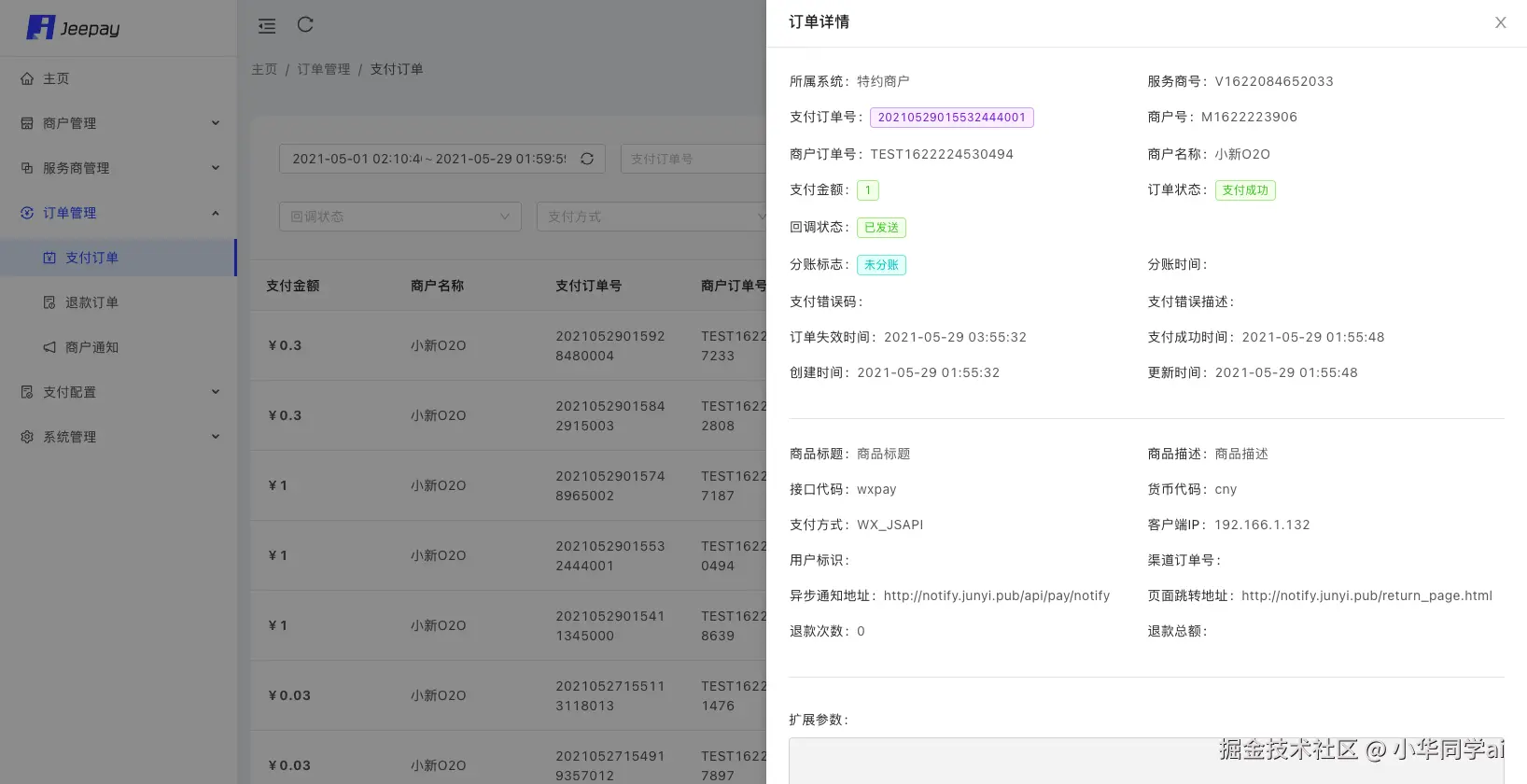
Task: Click the 已发送 callback status tag
Action: 881,228
